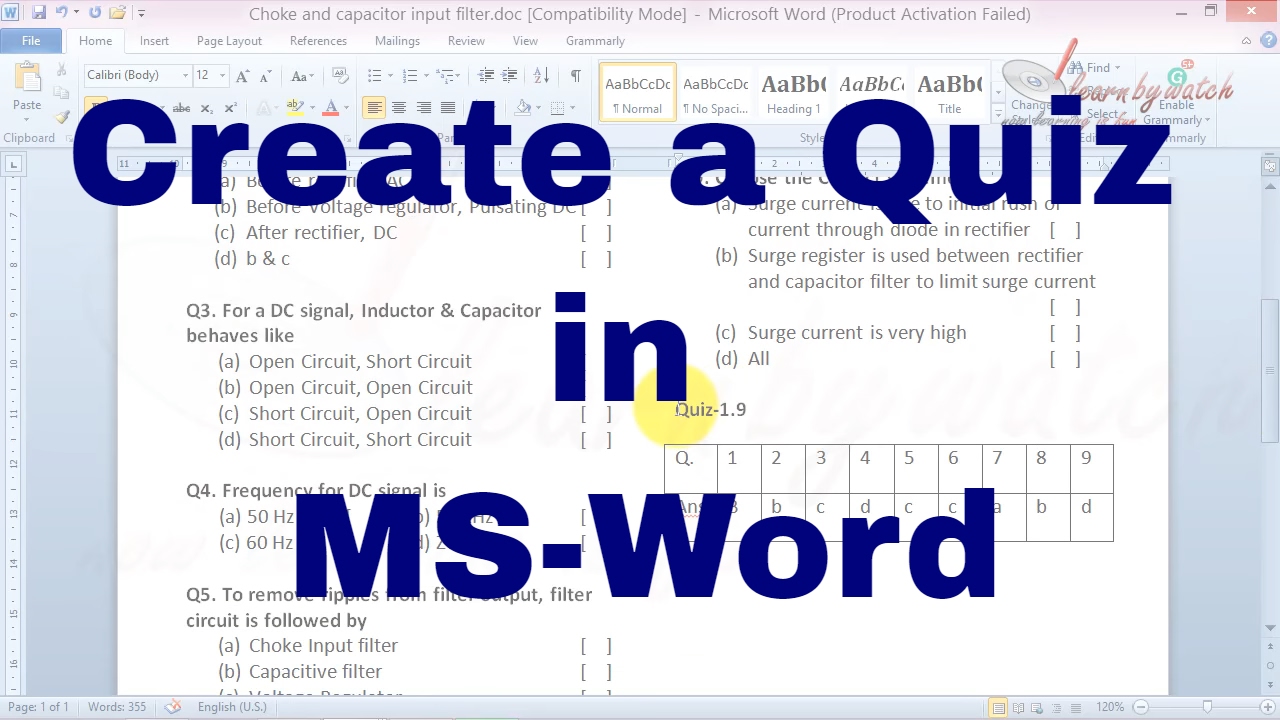Screen dimensions: 1280x720
Task: Sort the selected text
Action: (x=541, y=76)
